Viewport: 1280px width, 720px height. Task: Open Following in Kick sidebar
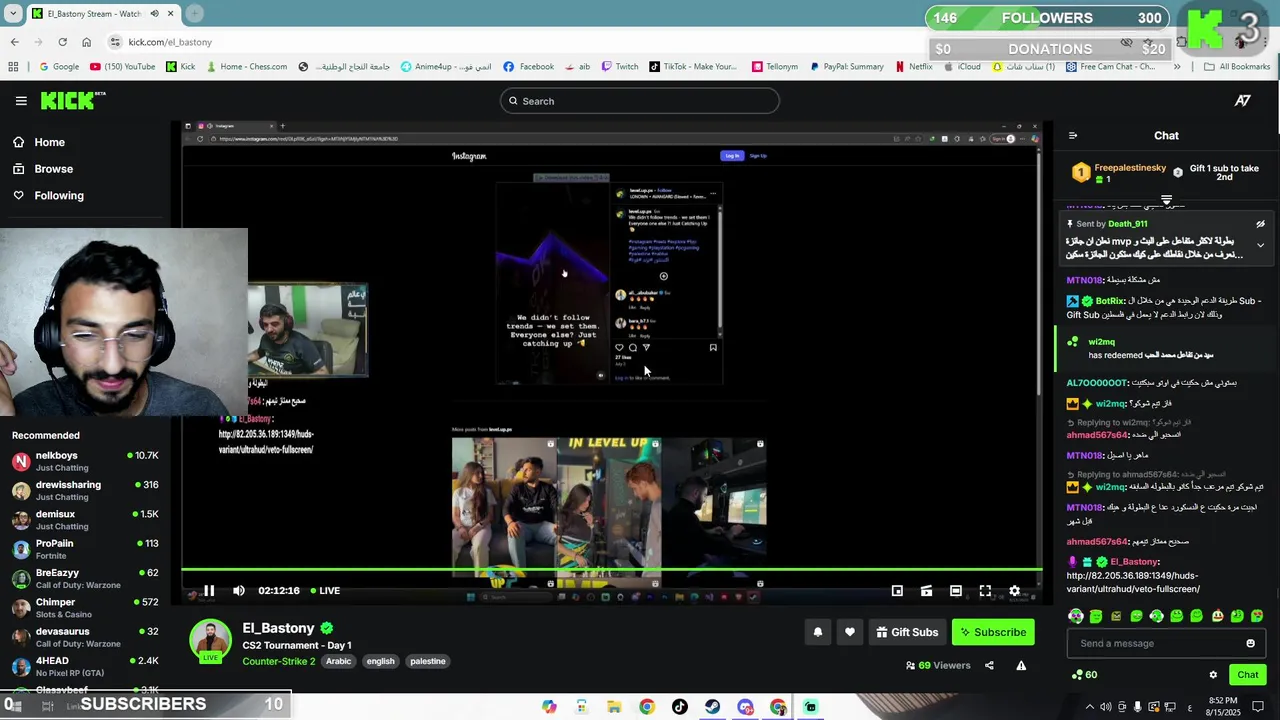tap(49, 196)
